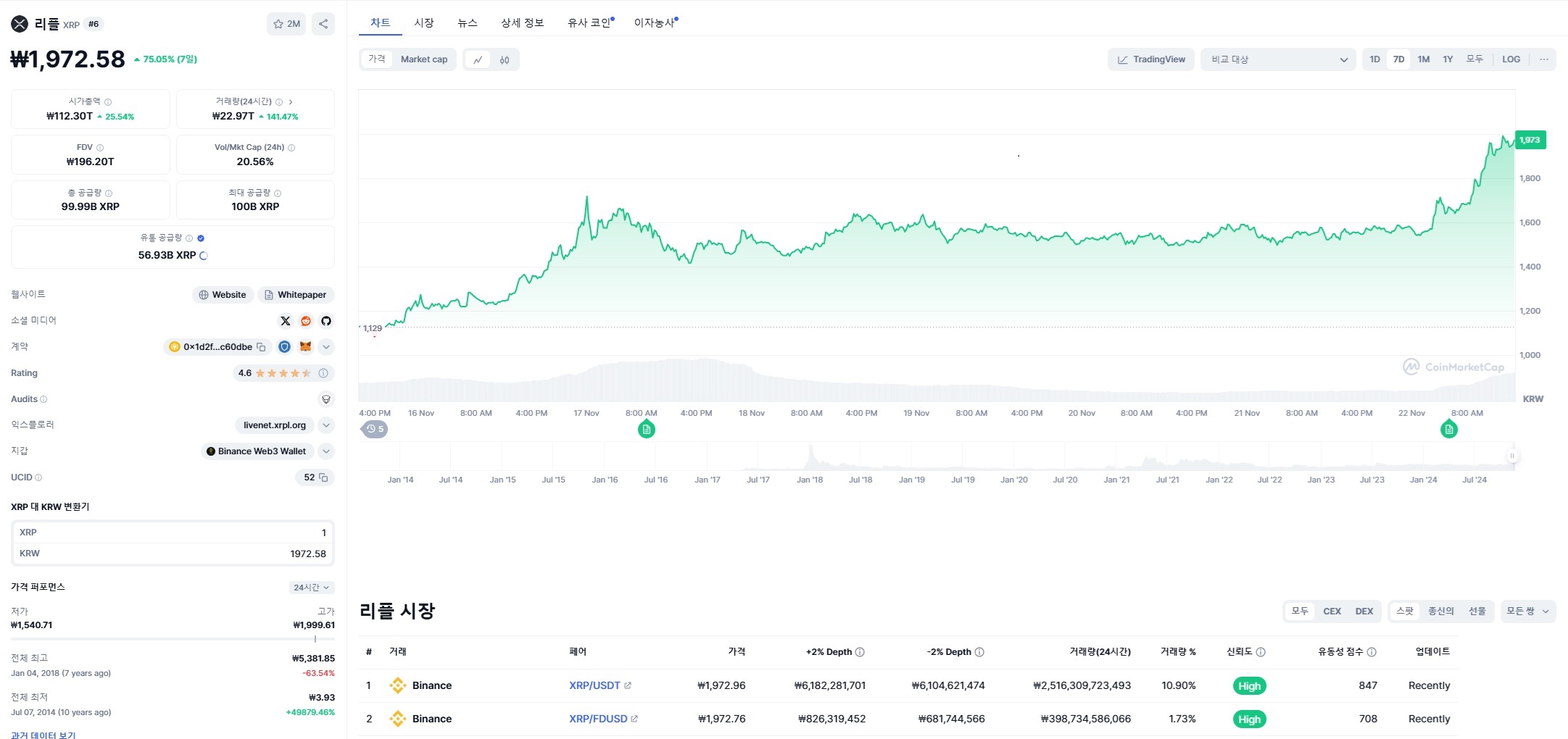Image resolution: width=1568 pixels, height=739 pixels.
Task: Expand more contracts chevron
Action: 326,347
